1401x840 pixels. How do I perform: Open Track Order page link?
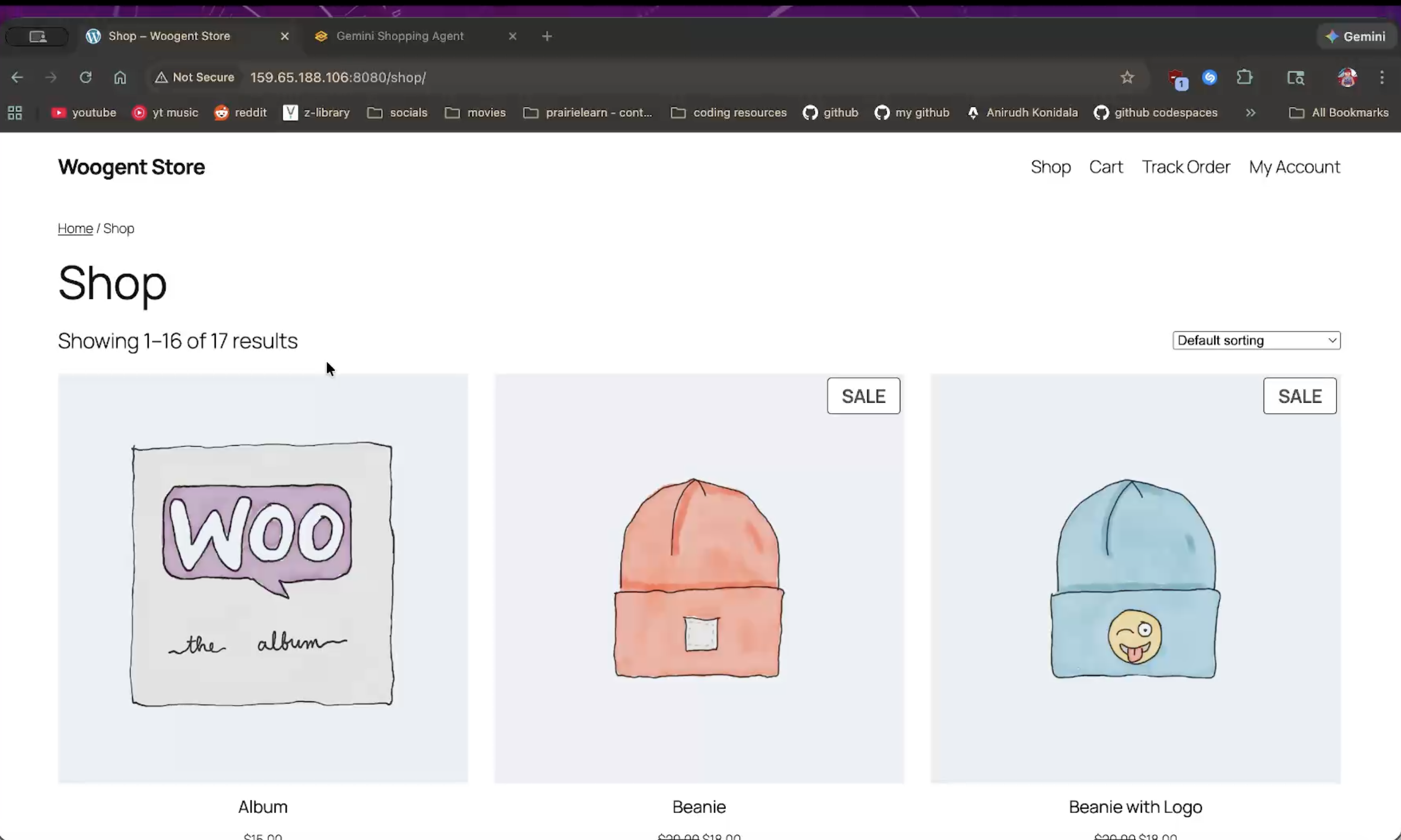click(x=1186, y=167)
